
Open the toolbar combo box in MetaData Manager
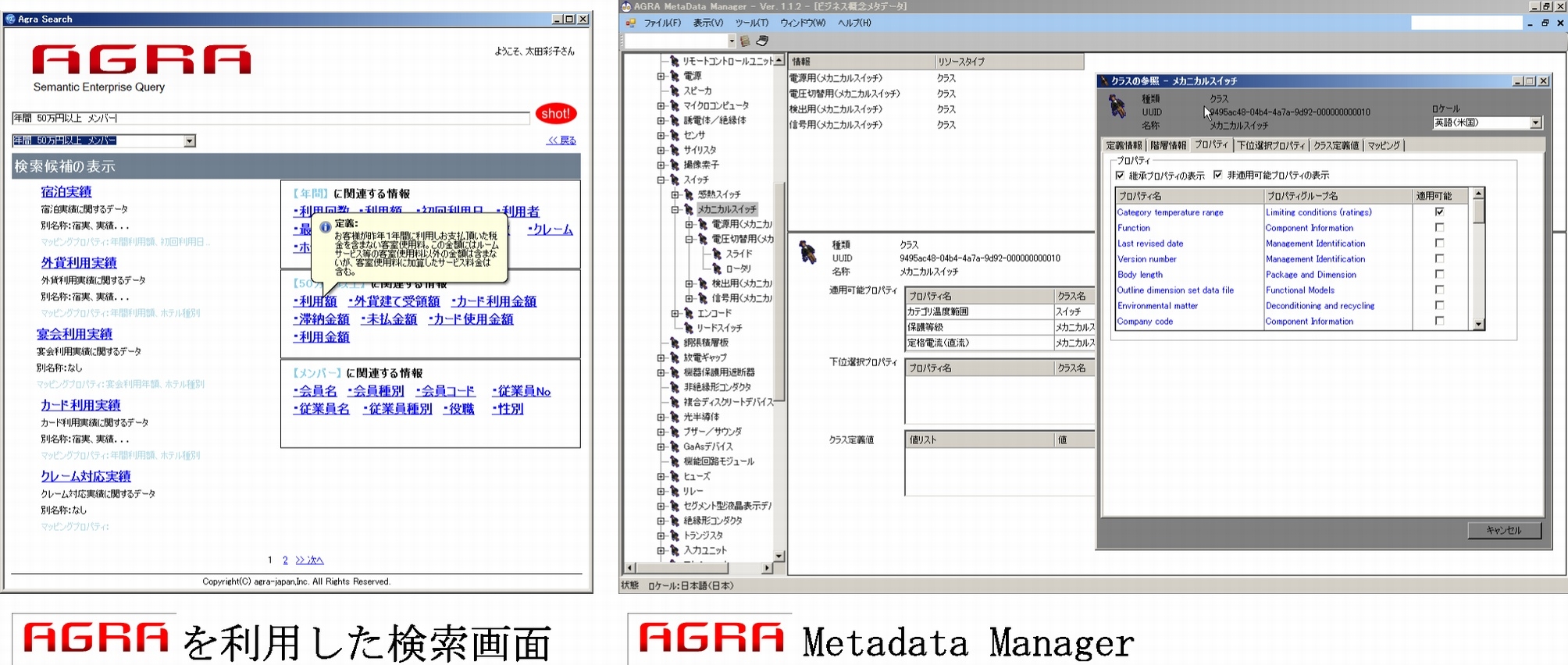tap(732, 41)
